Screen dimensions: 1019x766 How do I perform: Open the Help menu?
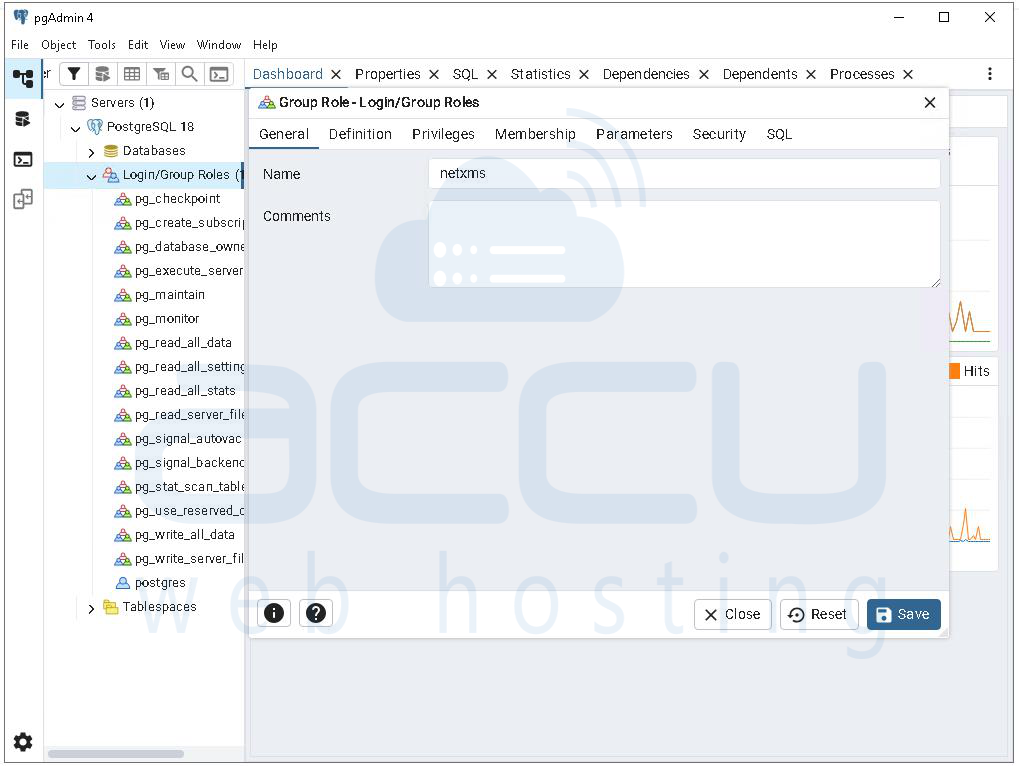(x=265, y=45)
